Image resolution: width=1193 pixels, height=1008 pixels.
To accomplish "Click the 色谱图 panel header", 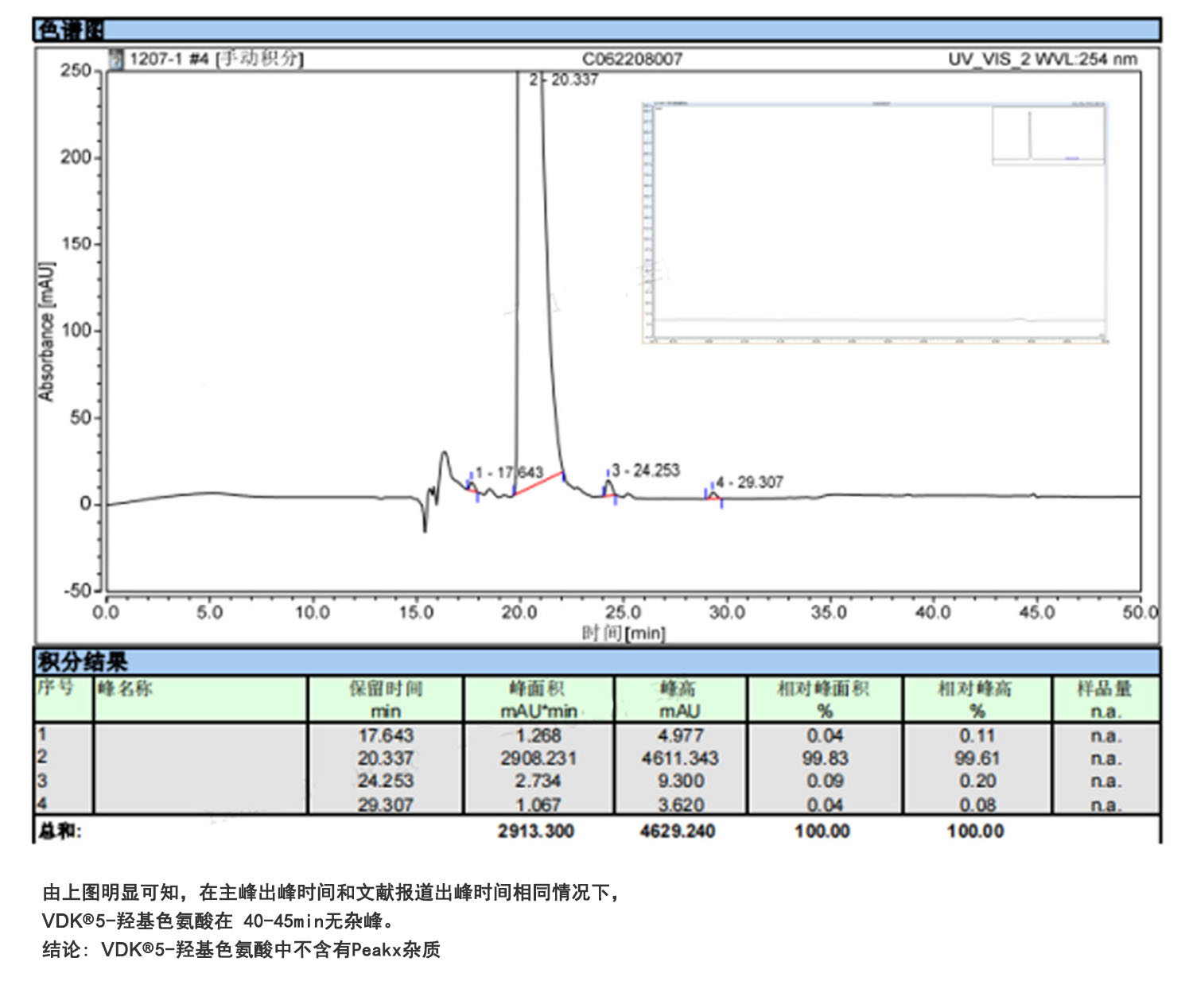I will tap(70, 31).
